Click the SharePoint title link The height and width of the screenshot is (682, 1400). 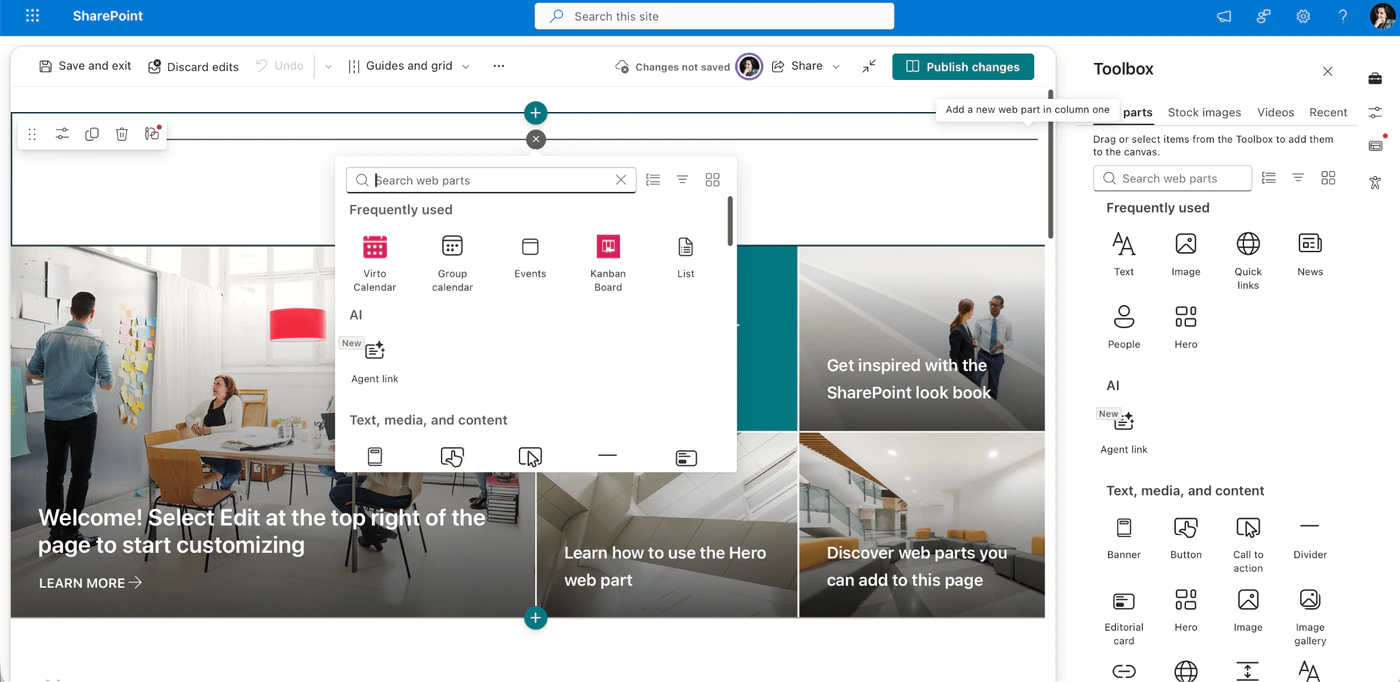(108, 16)
